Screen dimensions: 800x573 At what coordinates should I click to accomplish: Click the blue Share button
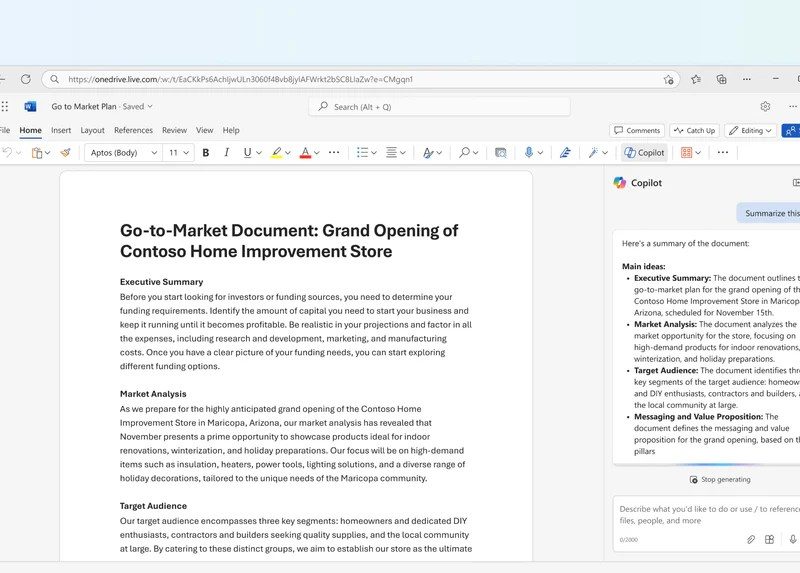tap(791, 131)
